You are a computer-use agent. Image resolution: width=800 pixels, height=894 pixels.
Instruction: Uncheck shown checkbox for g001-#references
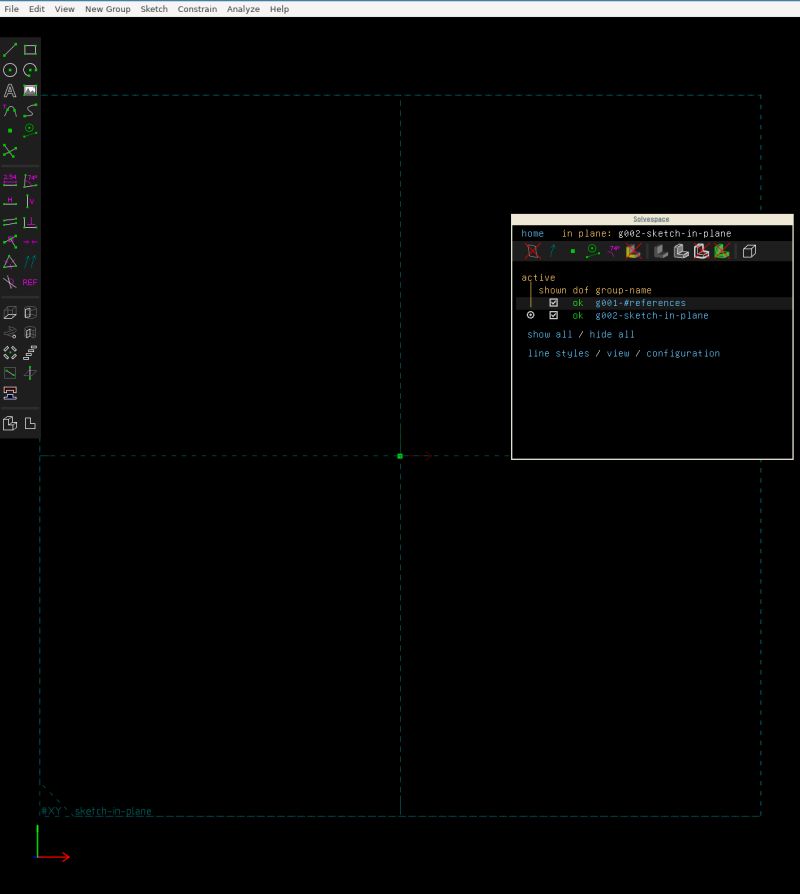(x=553, y=302)
